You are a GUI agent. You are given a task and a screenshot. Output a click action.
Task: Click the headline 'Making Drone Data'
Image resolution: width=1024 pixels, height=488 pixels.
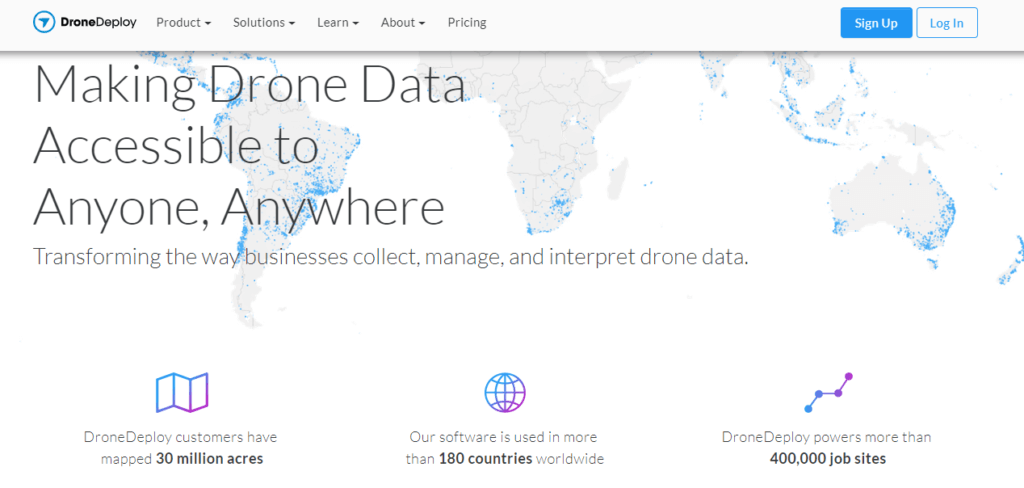click(249, 86)
